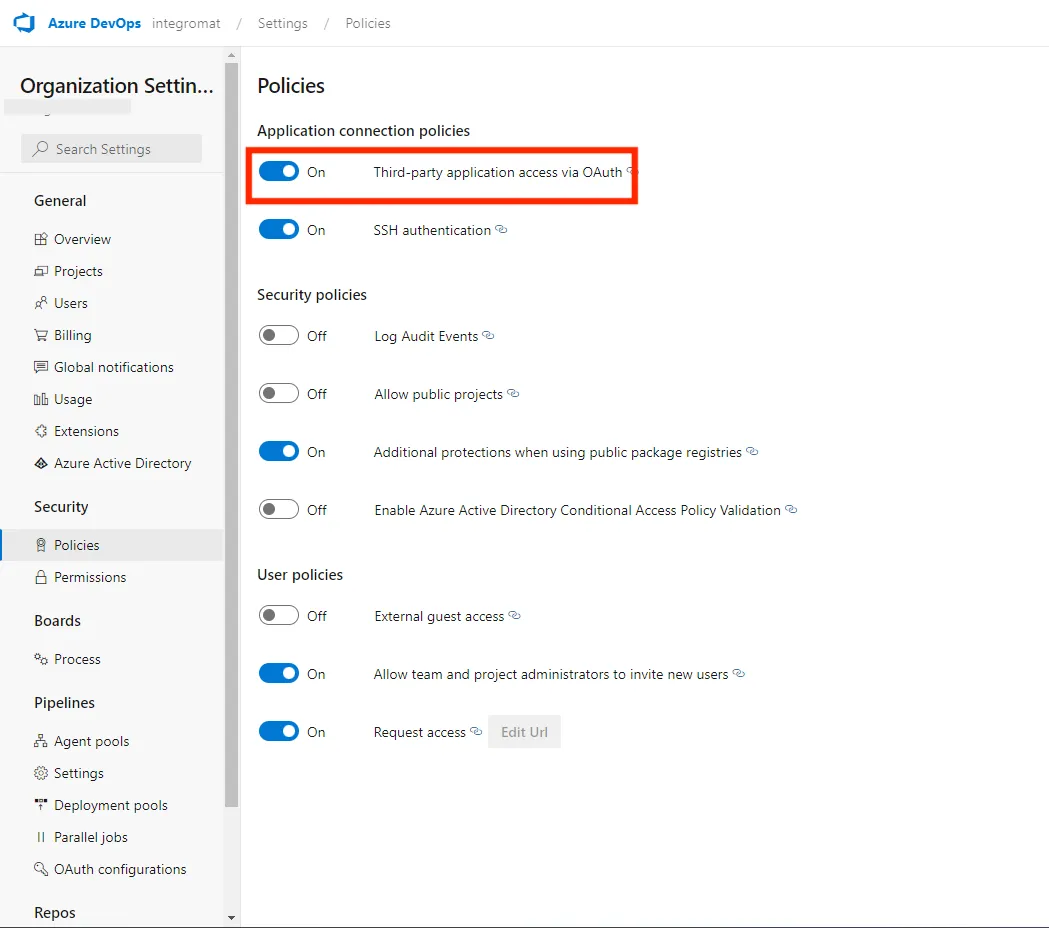
Task: Disable the SSH authentication switch
Action: [279, 229]
